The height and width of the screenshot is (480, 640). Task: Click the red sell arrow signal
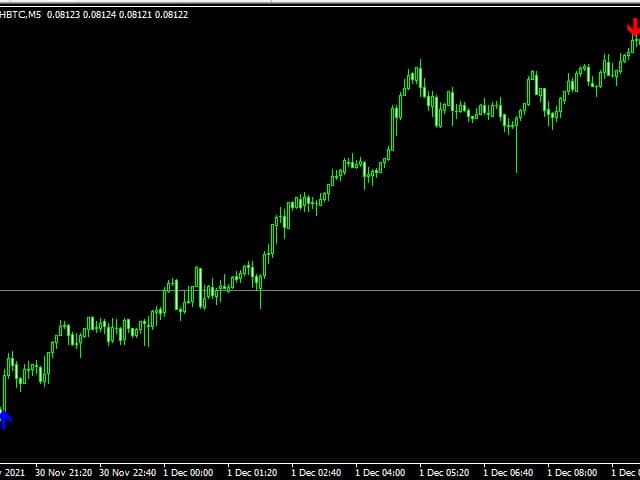click(x=634, y=28)
